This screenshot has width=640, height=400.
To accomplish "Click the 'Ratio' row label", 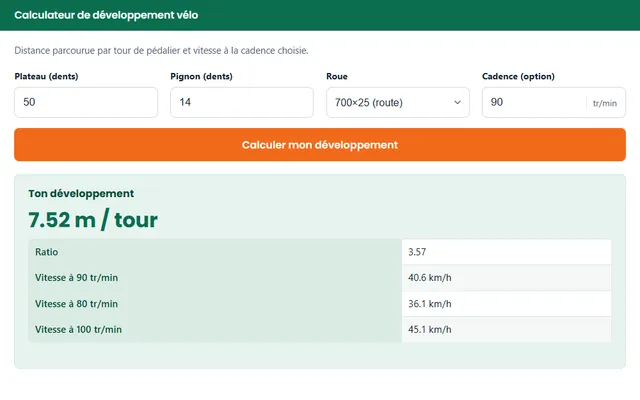I will coord(47,252).
